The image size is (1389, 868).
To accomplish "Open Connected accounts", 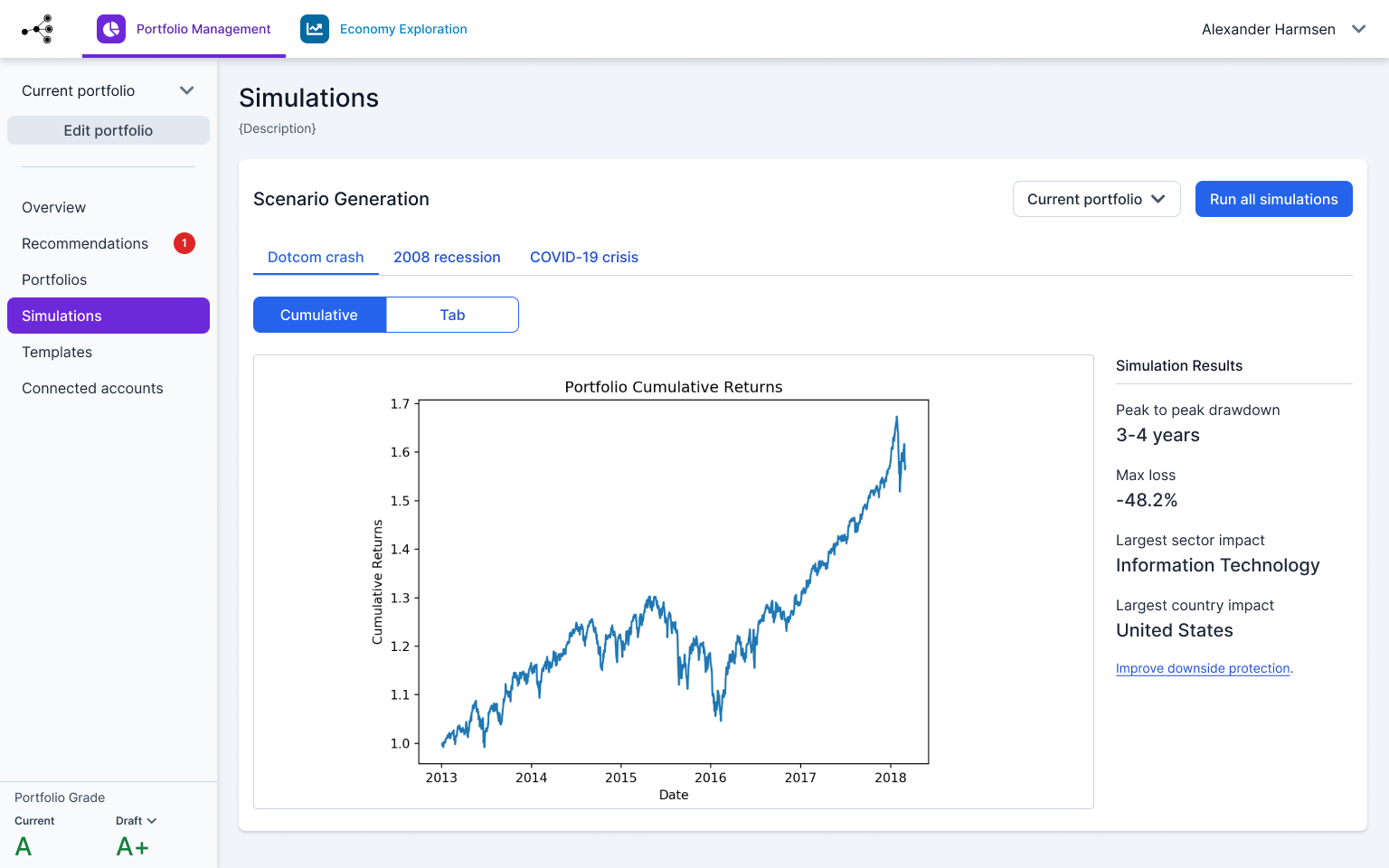I will 92,388.
